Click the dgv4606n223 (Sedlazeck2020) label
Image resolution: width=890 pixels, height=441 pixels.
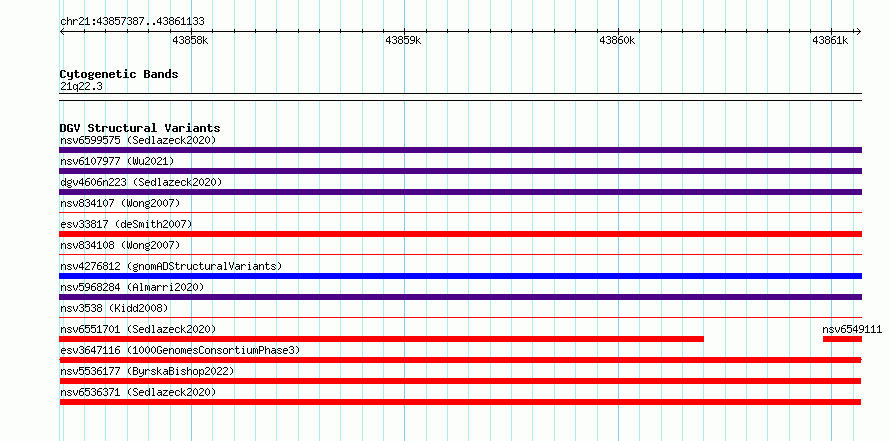click(141, 182)
